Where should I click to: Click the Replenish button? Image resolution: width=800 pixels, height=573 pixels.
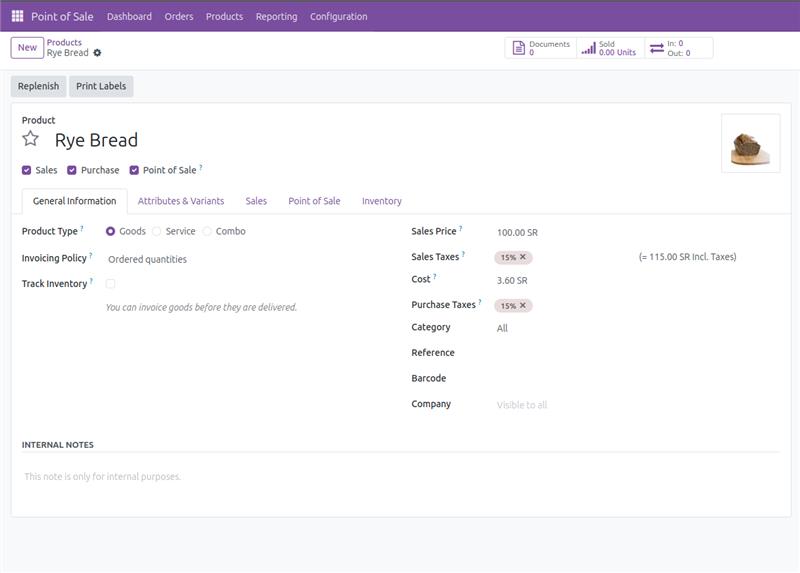(x=38, y=86)
